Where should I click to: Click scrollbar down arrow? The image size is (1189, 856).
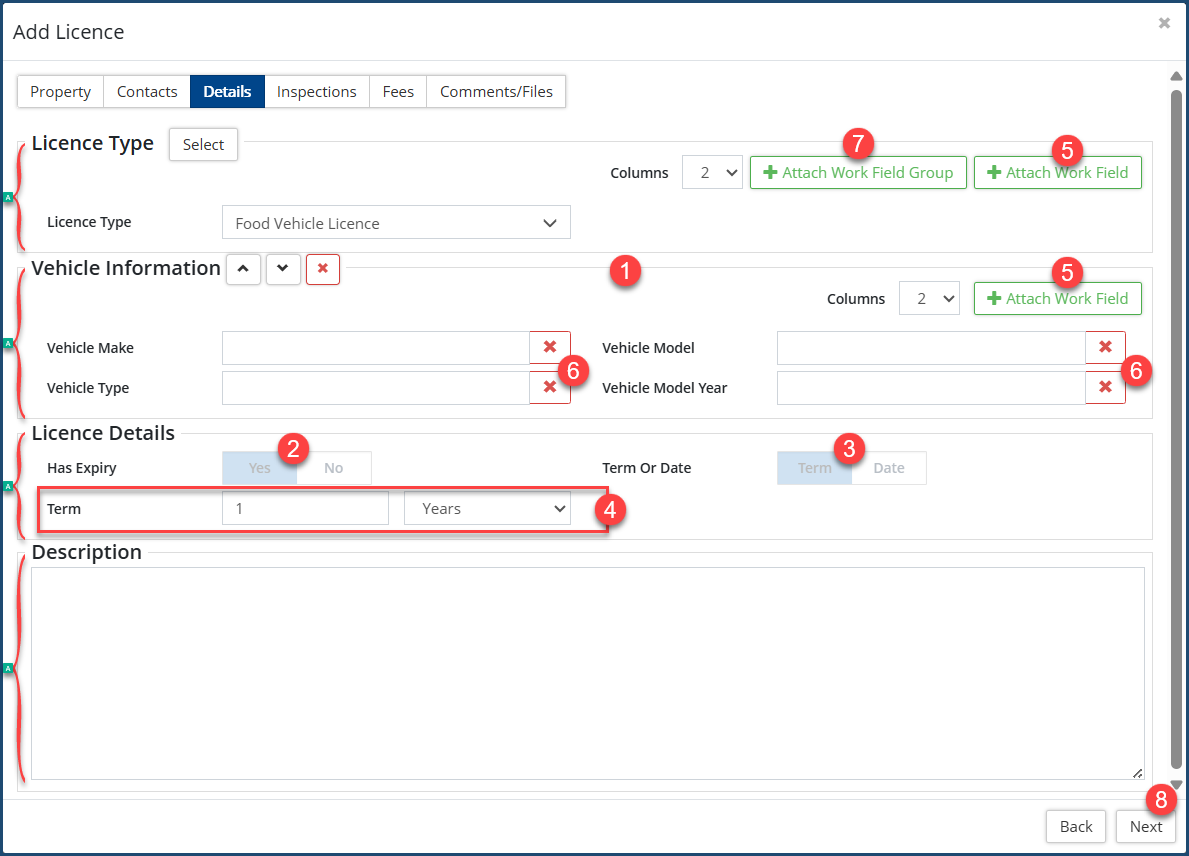coord(1176,785)
